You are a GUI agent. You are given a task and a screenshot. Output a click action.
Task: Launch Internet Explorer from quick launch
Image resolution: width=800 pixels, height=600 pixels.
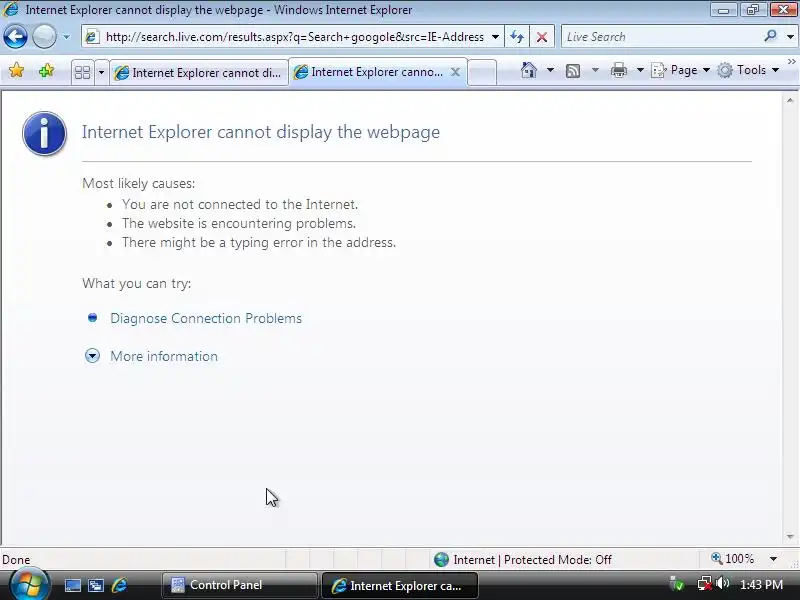[119, 585]
